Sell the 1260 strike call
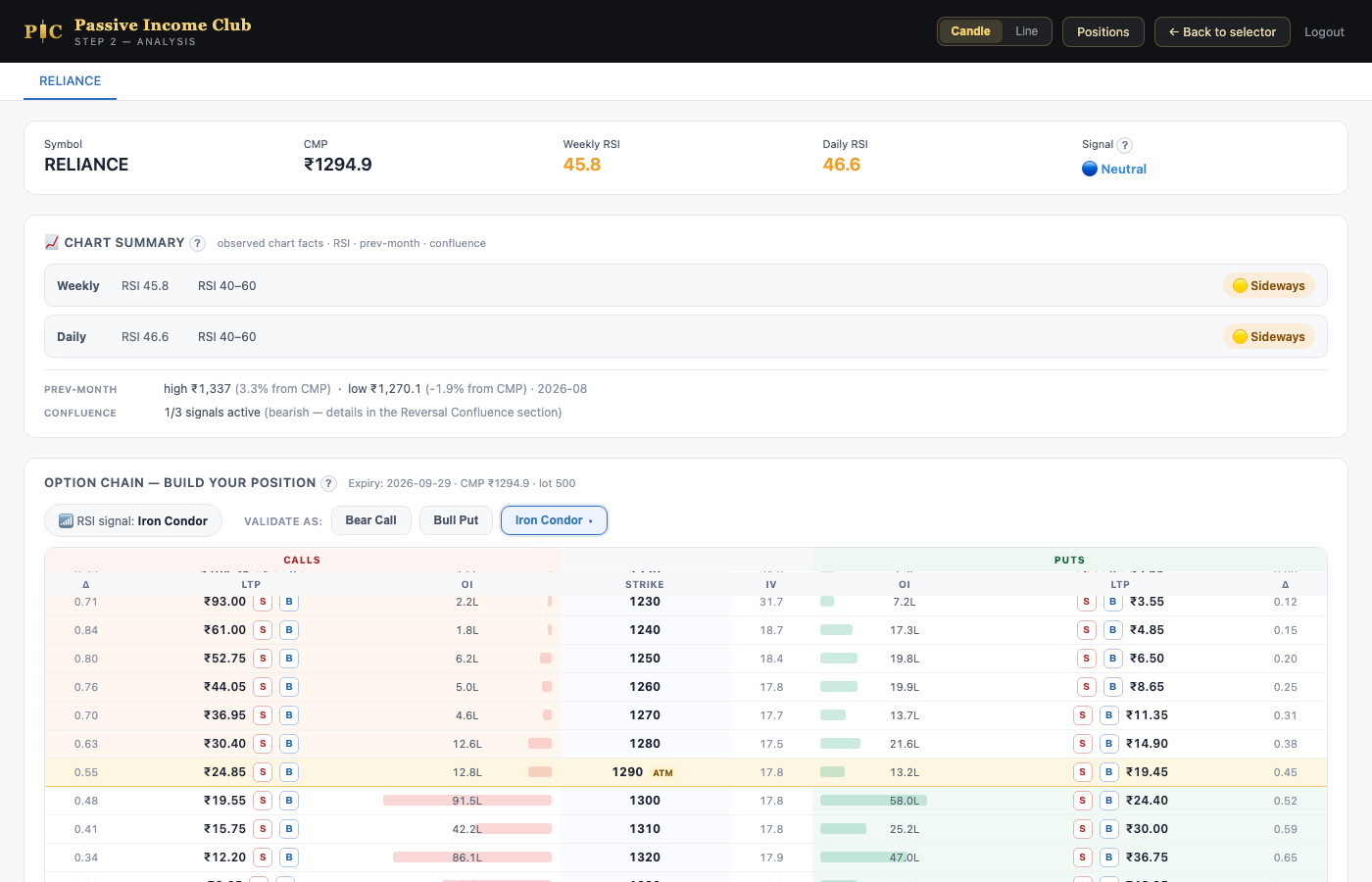The image size is (1372, 882). point(263,687)
